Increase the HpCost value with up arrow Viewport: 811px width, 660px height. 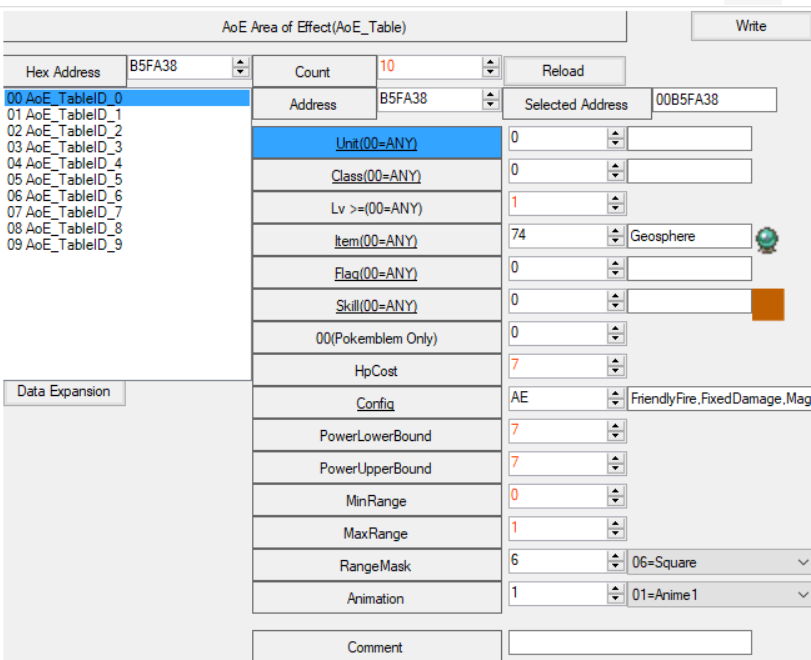615,361
